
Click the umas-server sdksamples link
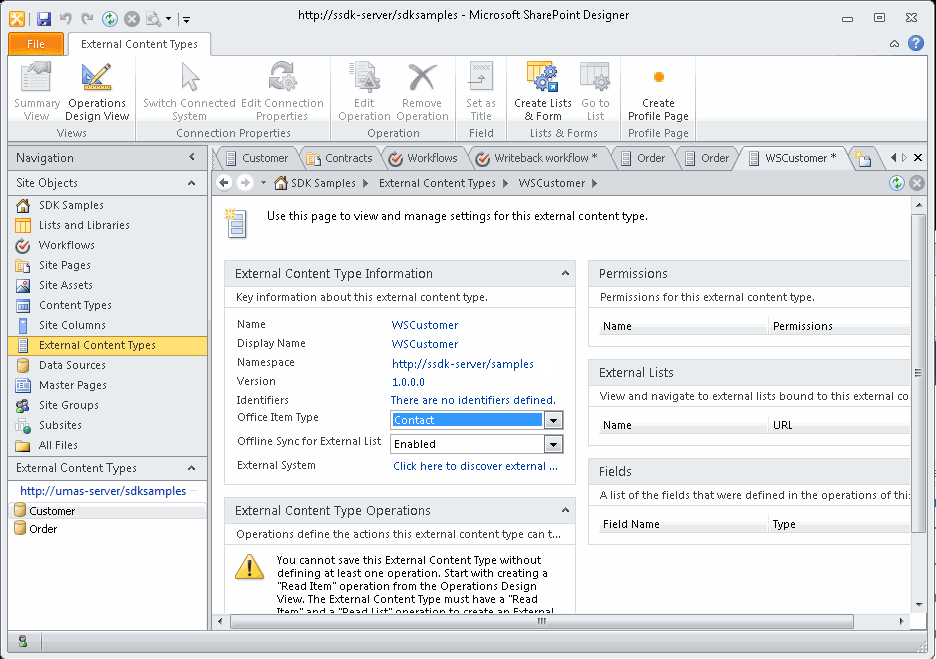pos(103,491)
